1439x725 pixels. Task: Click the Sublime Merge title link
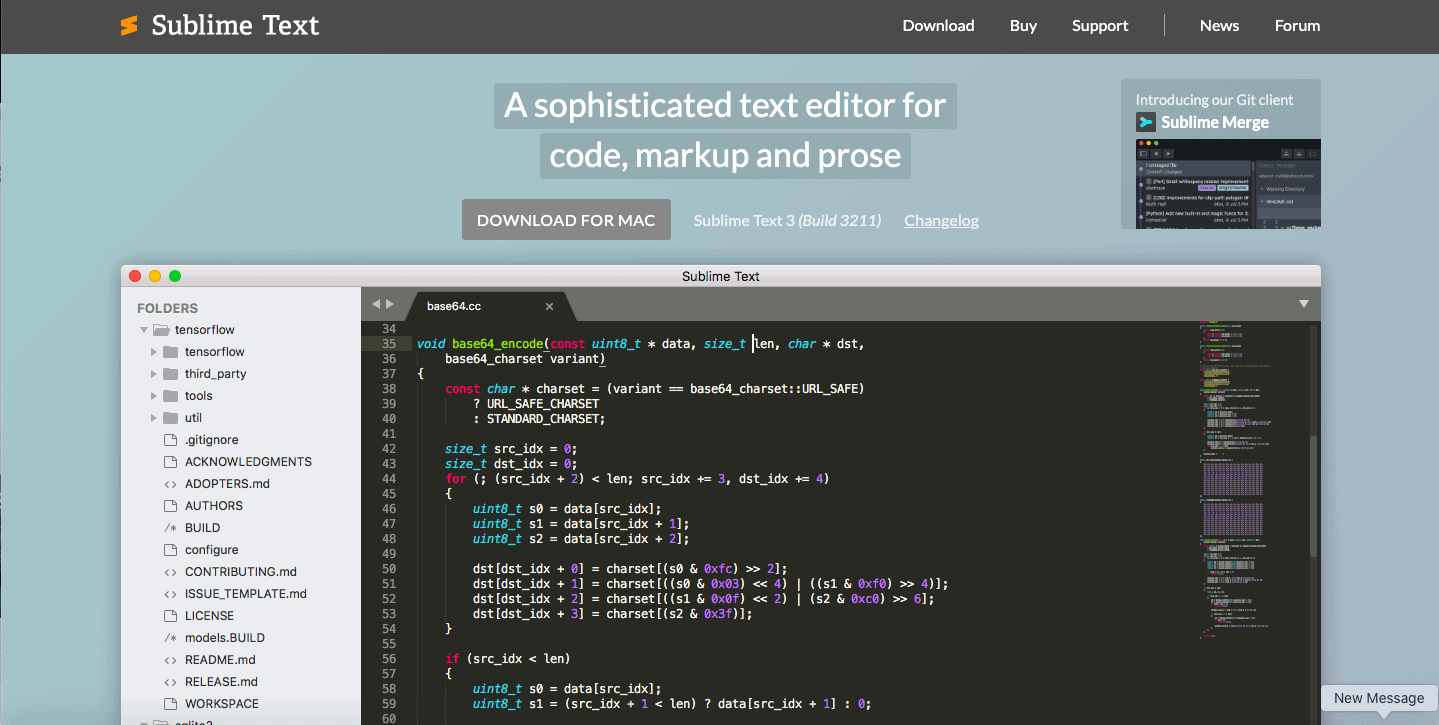pos(1215,122)
